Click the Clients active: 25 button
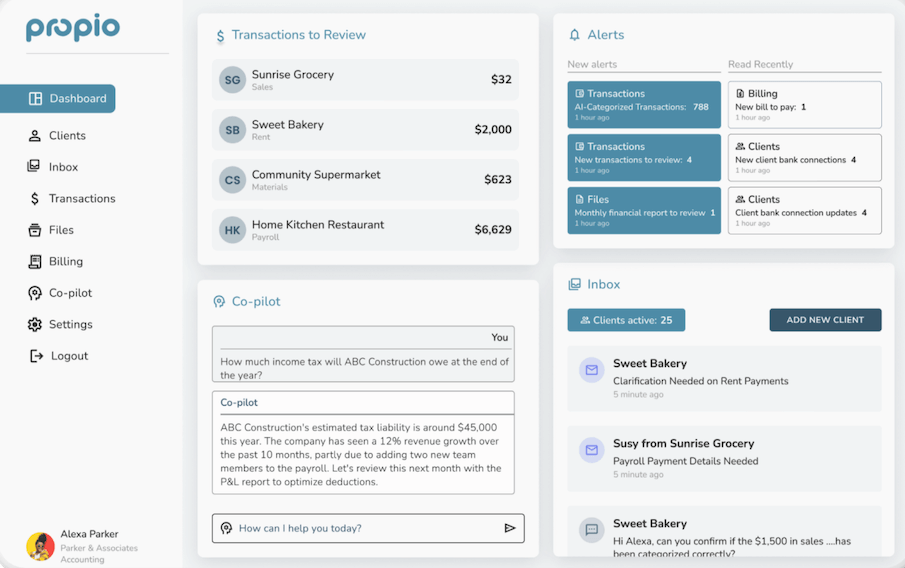This screenshot has width=905, height=568. pos(626,320)
